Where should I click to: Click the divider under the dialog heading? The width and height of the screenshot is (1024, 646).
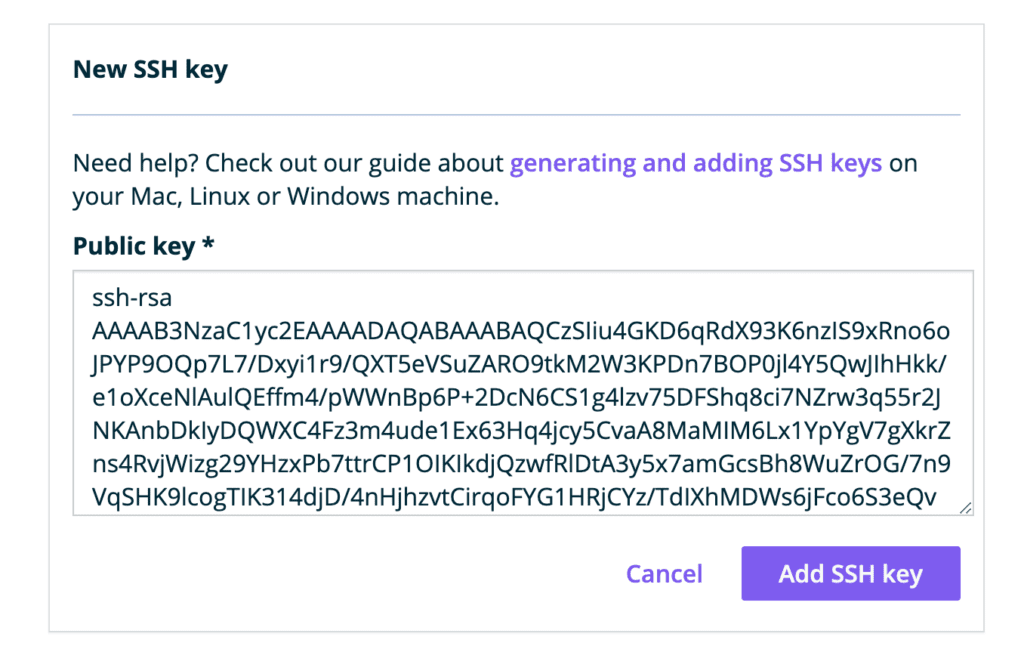coord(516,115)
